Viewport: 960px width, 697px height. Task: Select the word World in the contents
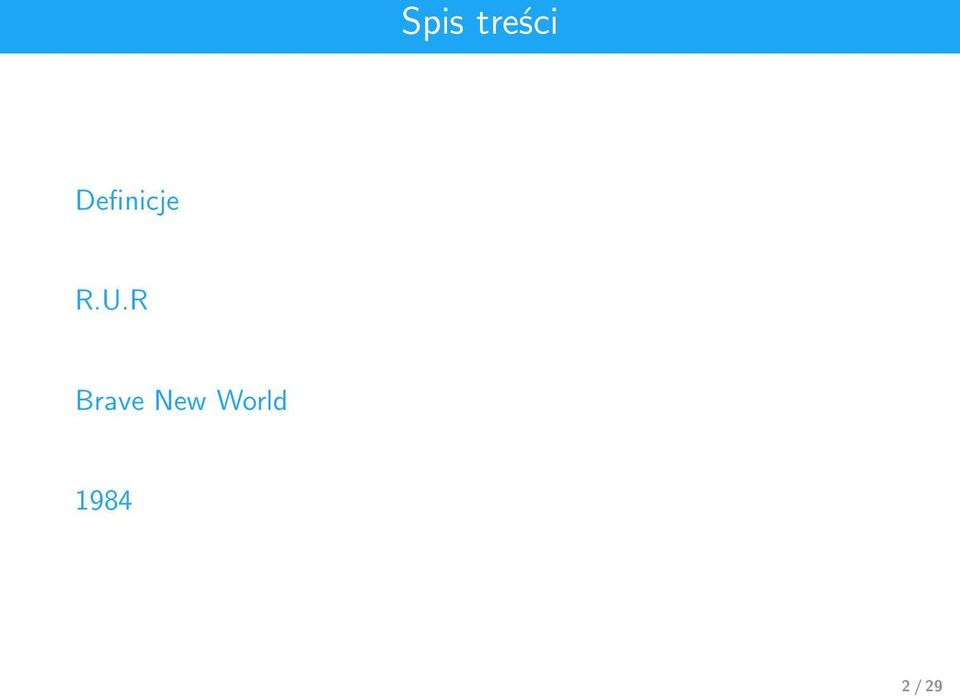click(252, 401)
